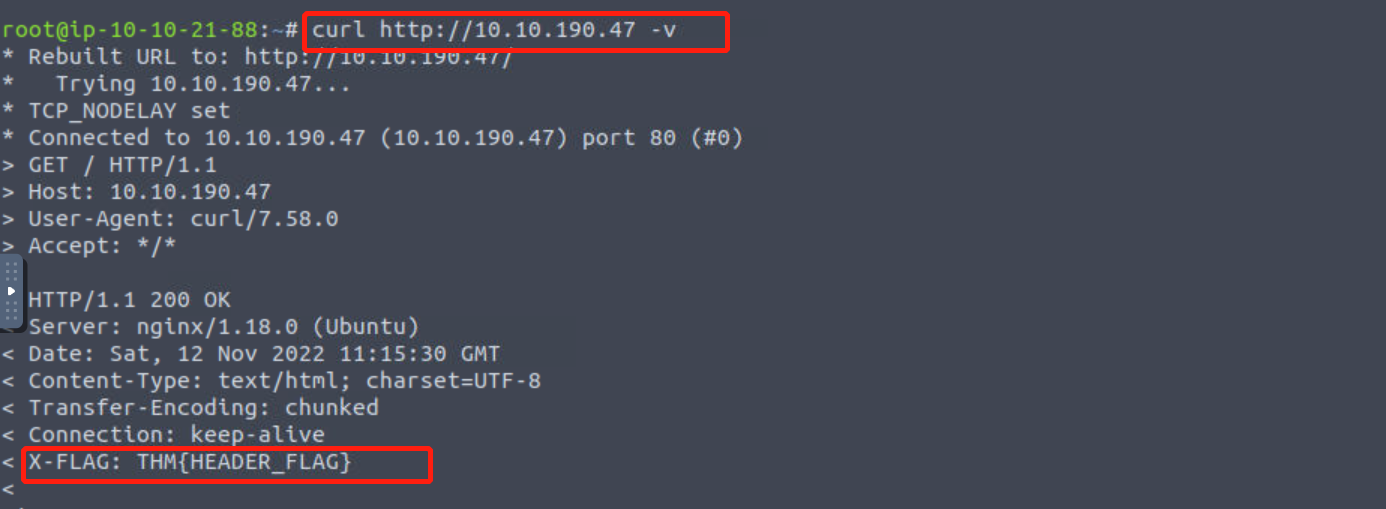Click the HTTP/1.1 200 OK status line
Viewport: 1386px width, 509px height.
tap(130, 300)
